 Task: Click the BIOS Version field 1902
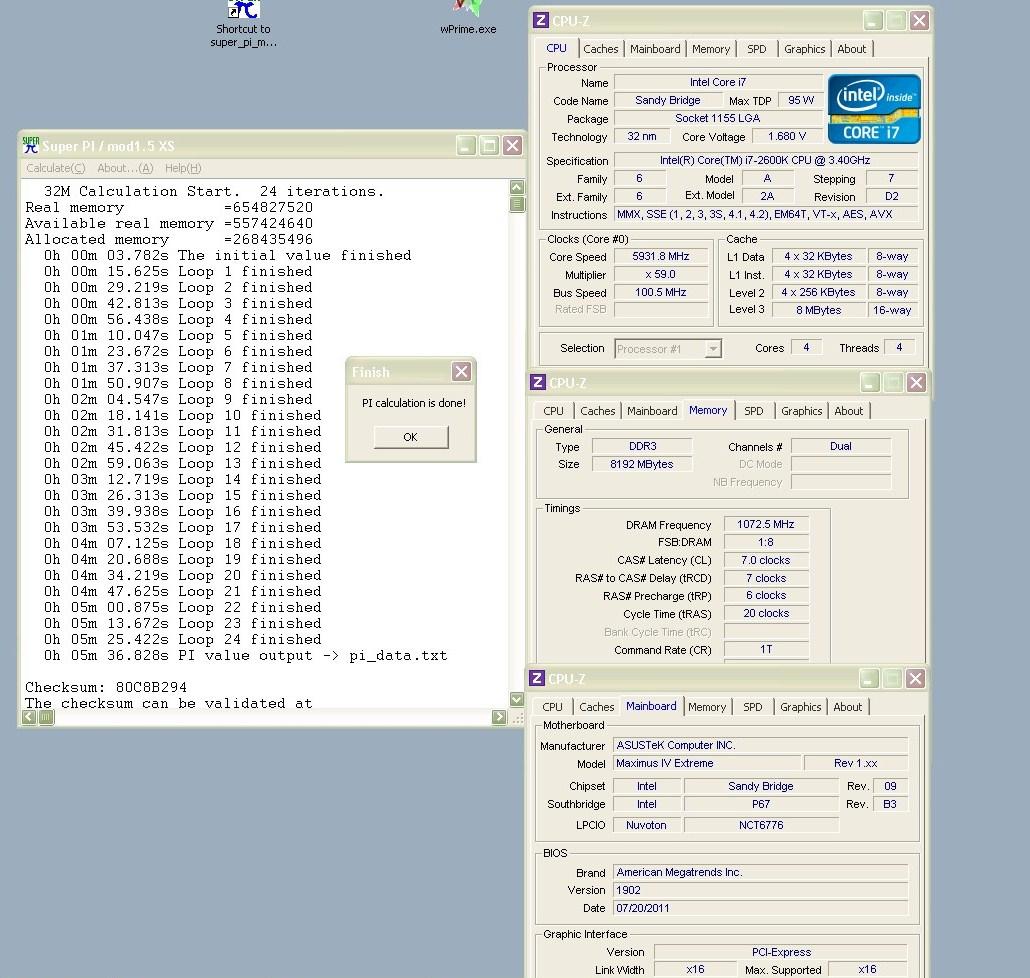pyautogui.click(x=761, y=890)
